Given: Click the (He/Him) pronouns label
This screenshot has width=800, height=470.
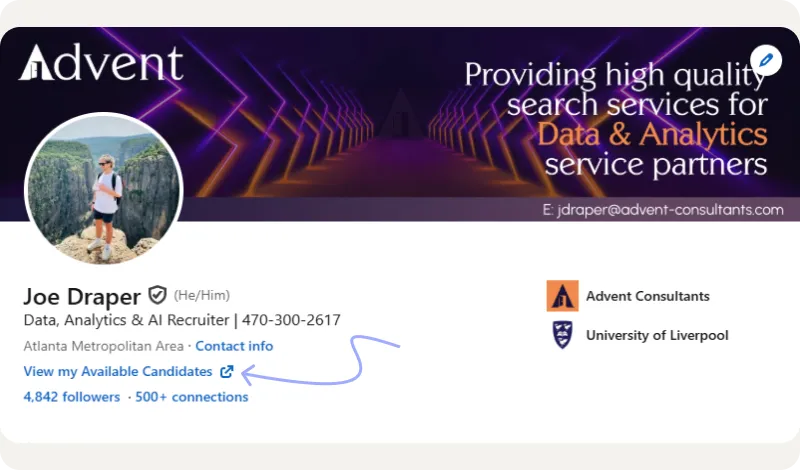Looking at the screenshot, I should (202, 295).
